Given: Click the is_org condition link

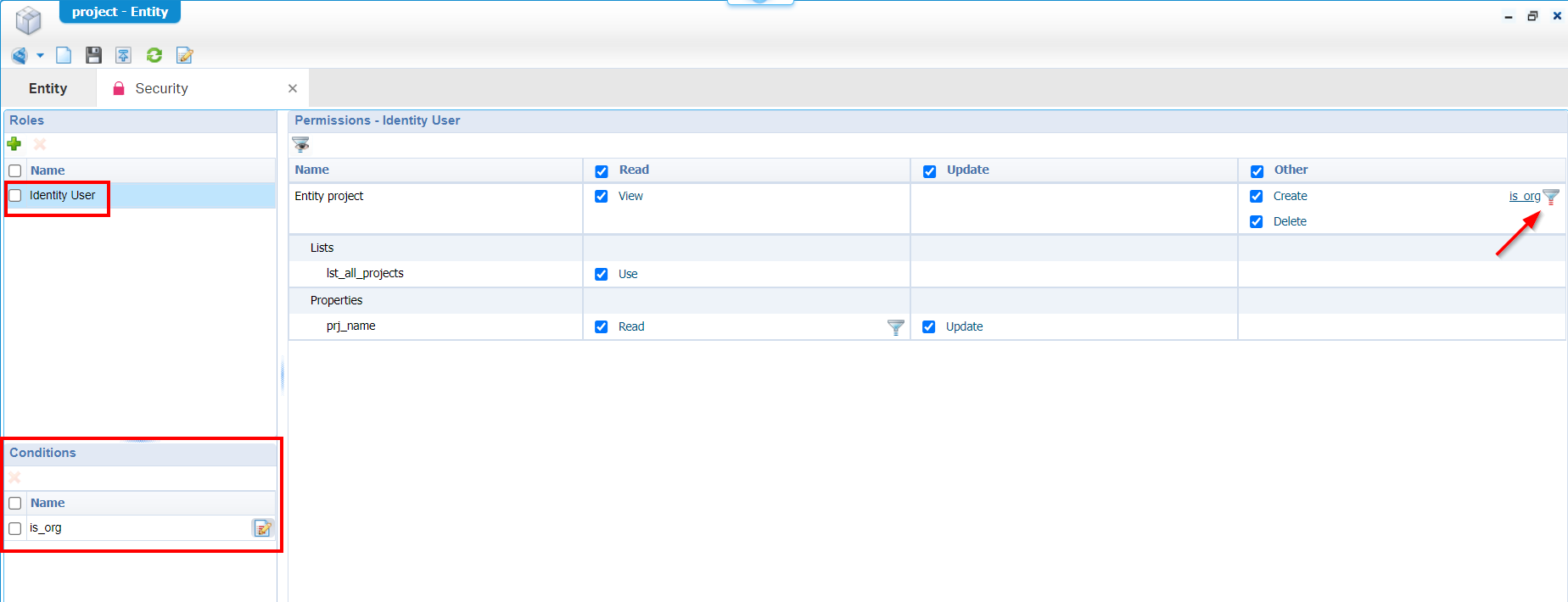Looking at the screenshot, I should pos(1524,197).
